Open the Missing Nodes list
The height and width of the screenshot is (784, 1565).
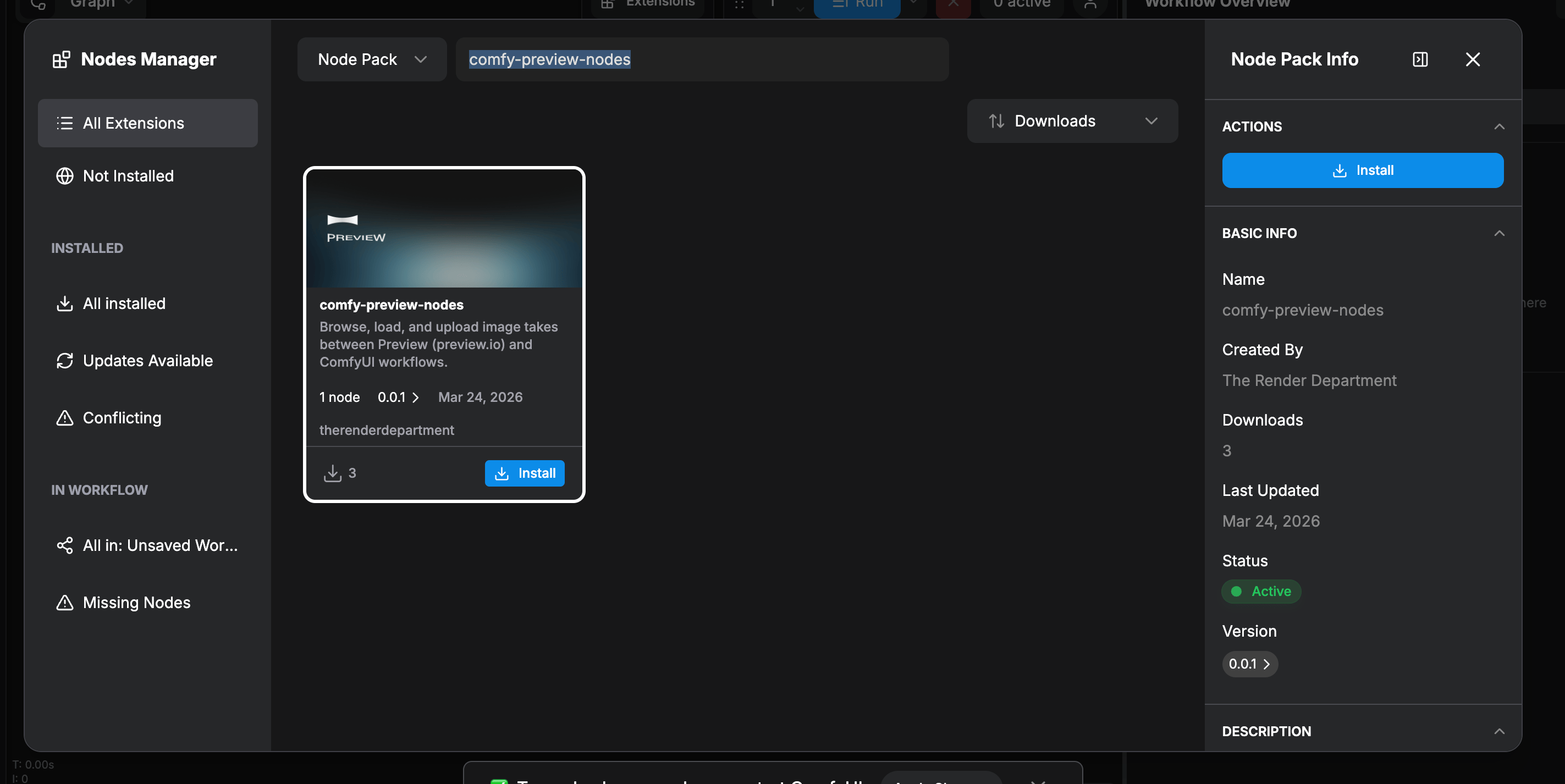coord(147,603)
